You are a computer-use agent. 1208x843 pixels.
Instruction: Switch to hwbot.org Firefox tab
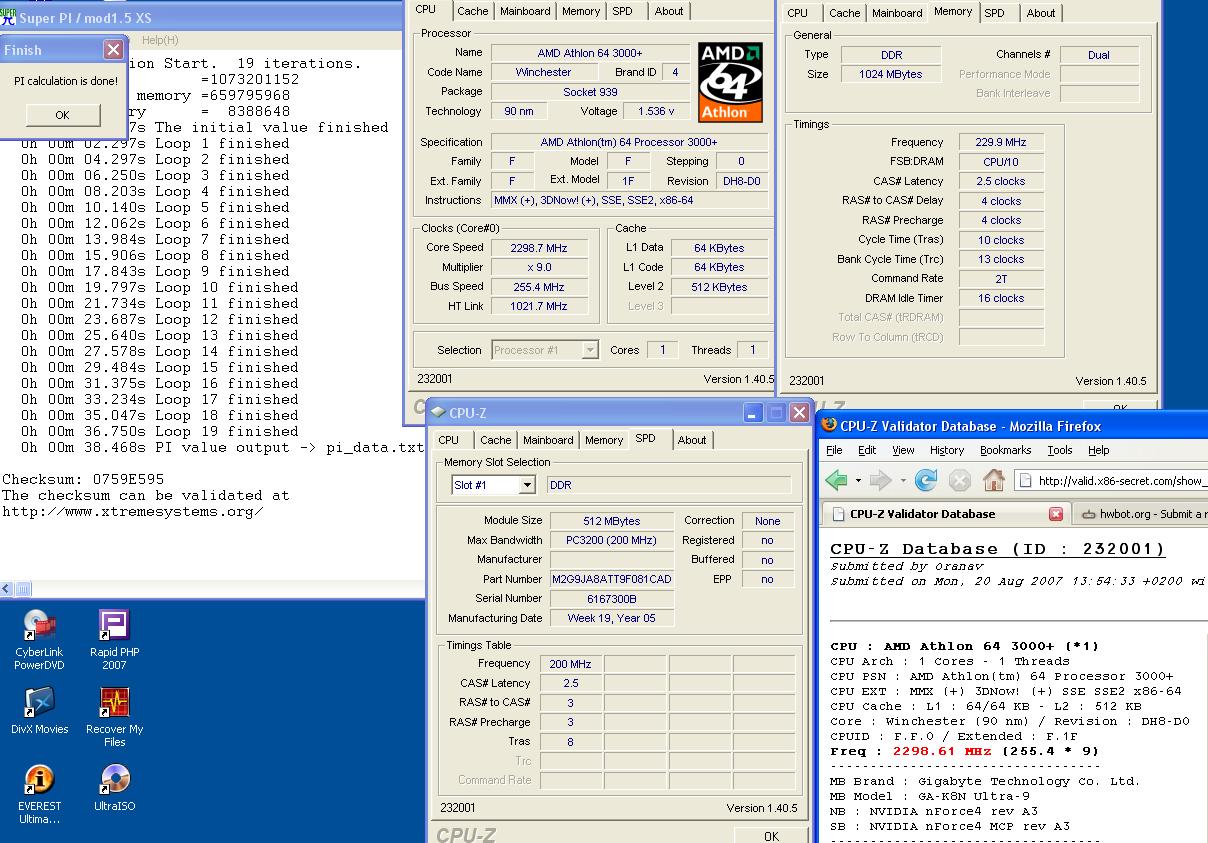pos(1141,514)
